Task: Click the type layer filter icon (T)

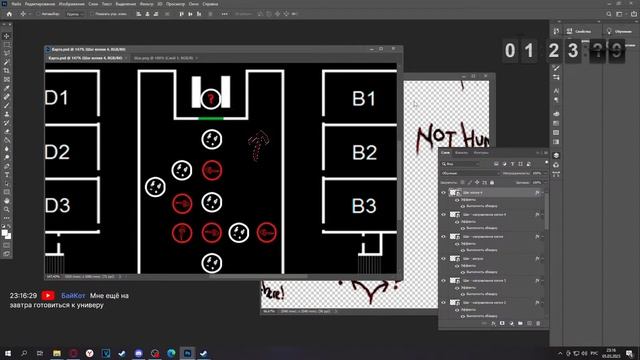Action: 512,164
